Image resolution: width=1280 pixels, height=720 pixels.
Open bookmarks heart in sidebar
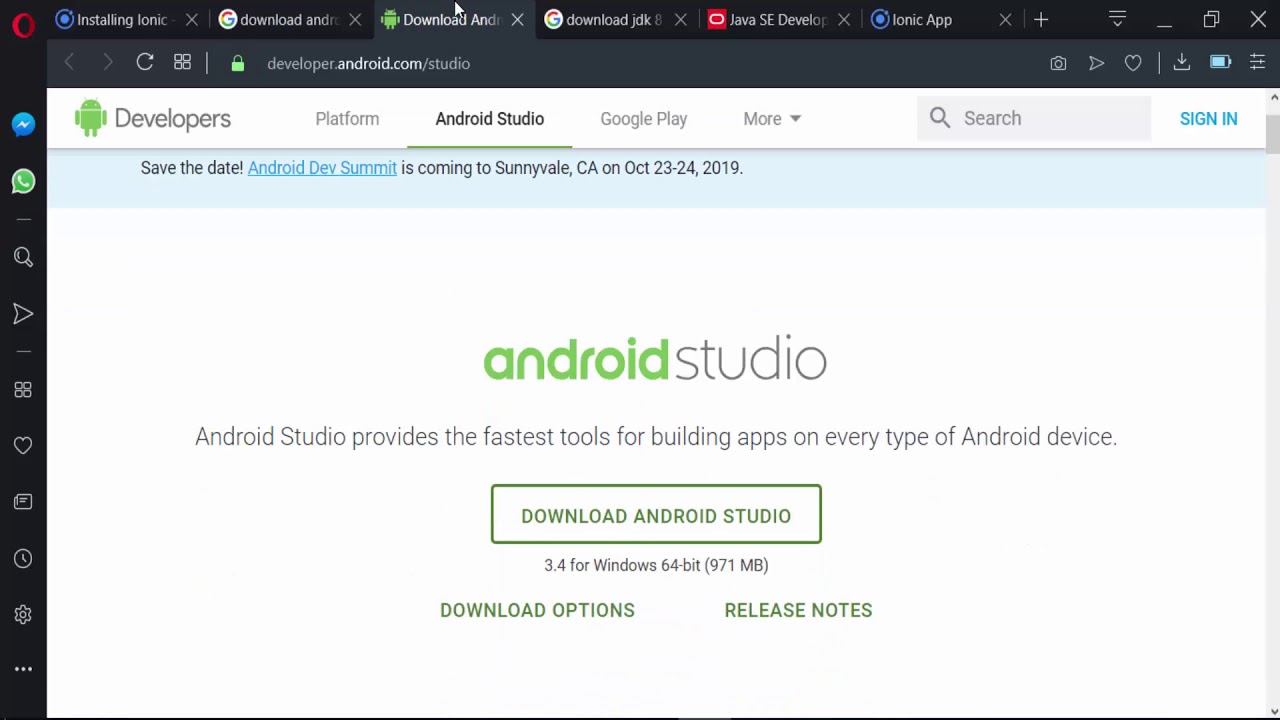[x=23, y=446]
